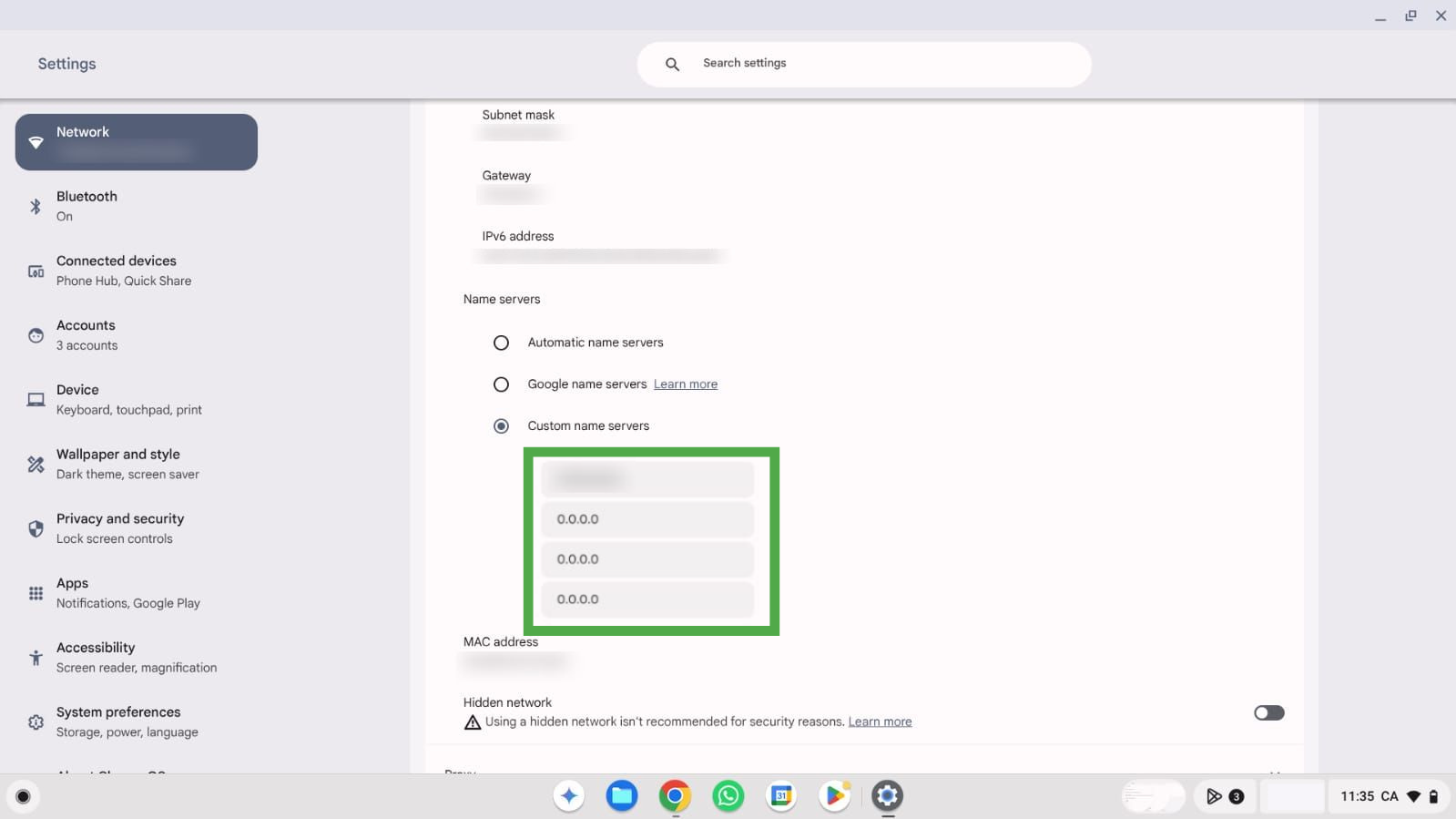The height and width of the screenshot is (819, 1456).
Task: Click the hidden network warning triangle icon
Action: coord(473,722)
